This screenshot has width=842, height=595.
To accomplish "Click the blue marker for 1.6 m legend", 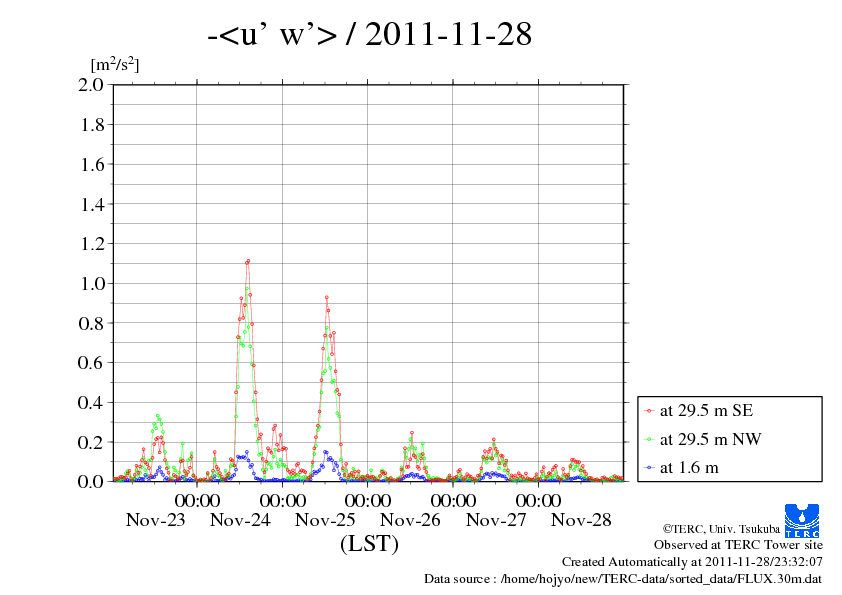I will [x=650, y=468].
